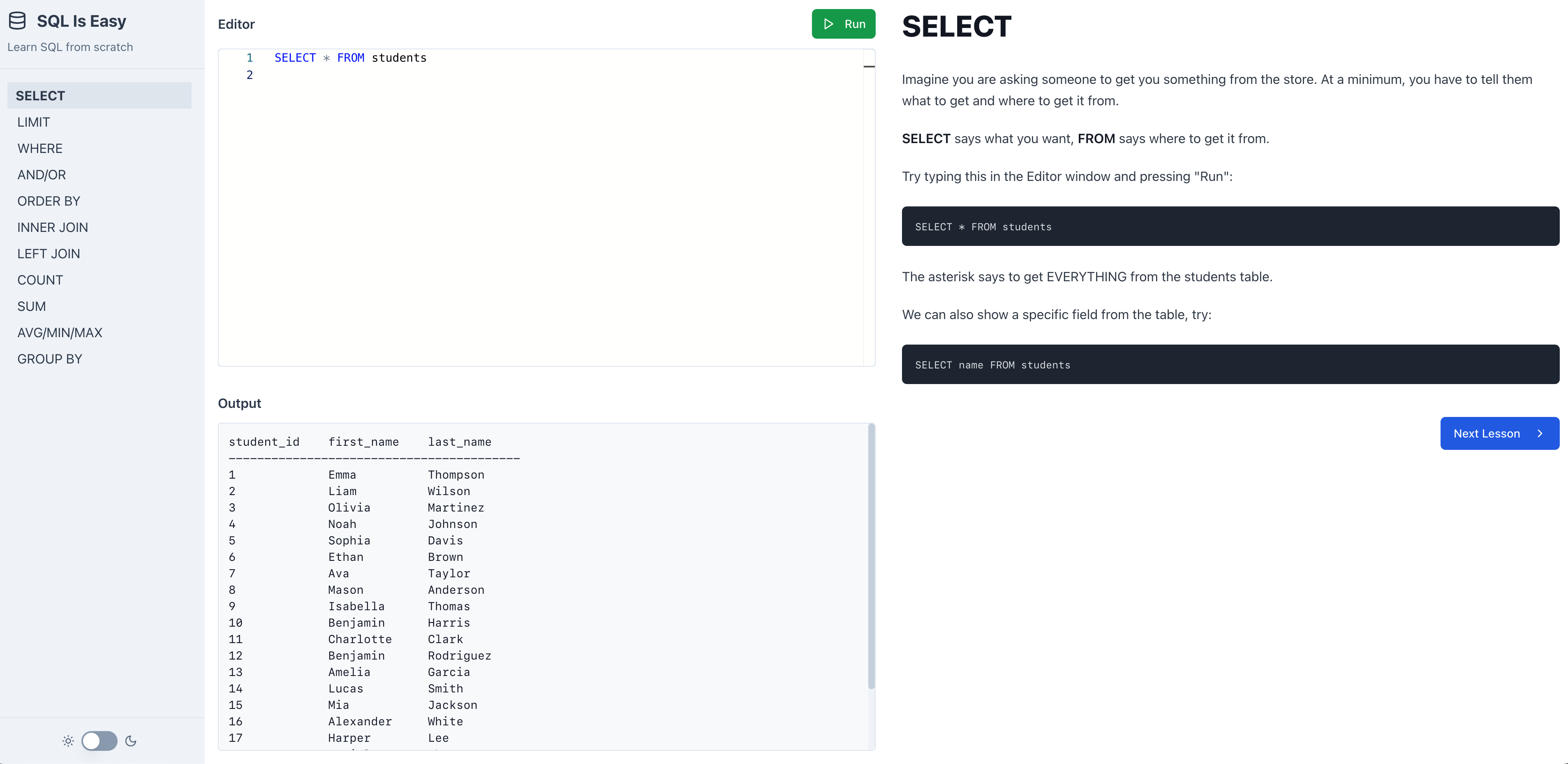
Task: Open the WHERE lesson
Action: (39, 148)
